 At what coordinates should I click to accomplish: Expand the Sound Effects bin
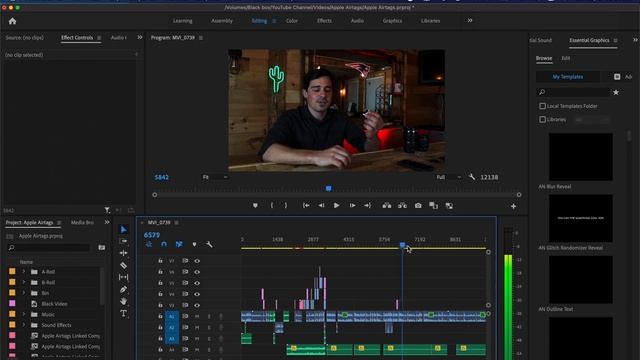click(x=24, y=325)
